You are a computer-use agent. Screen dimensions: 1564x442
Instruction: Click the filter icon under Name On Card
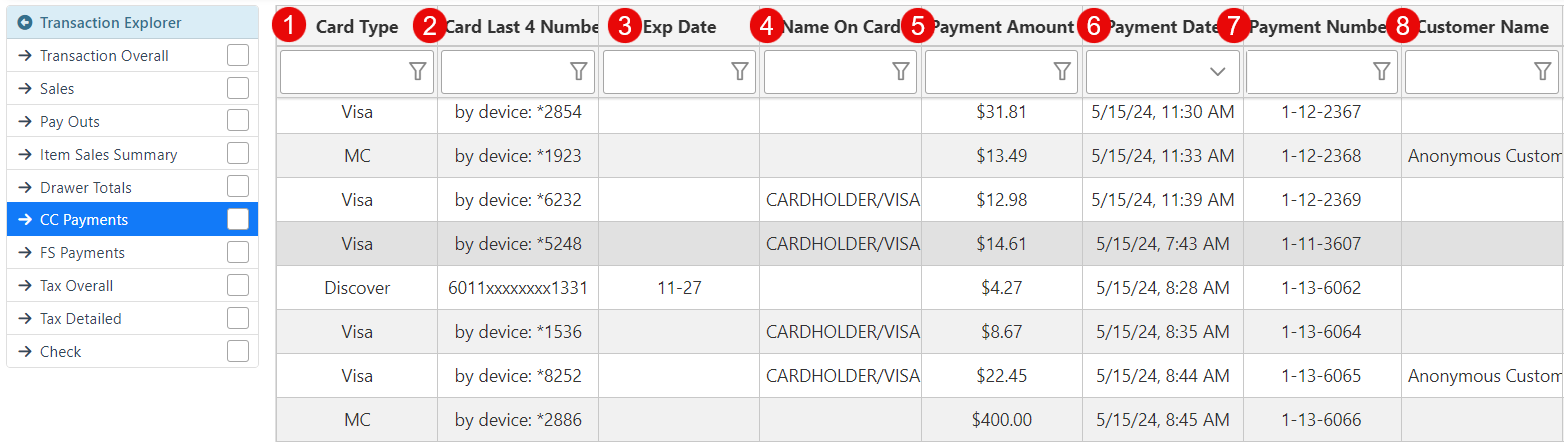point(900,71)
